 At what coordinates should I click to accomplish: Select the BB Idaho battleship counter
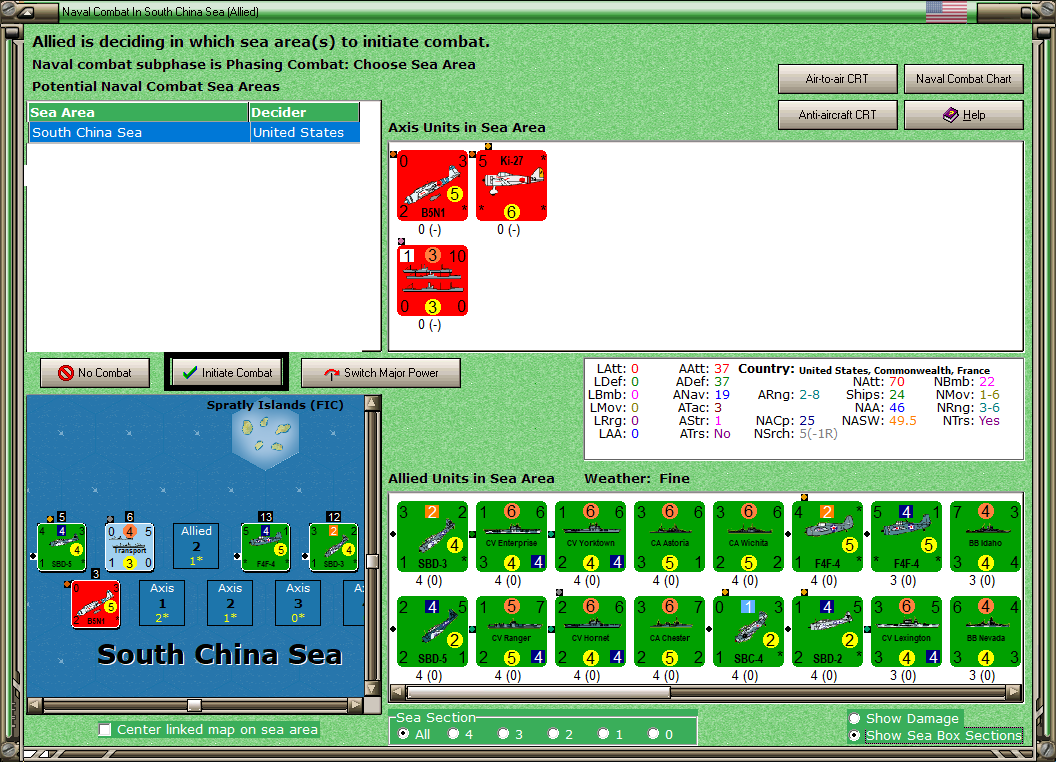point(985,536)
